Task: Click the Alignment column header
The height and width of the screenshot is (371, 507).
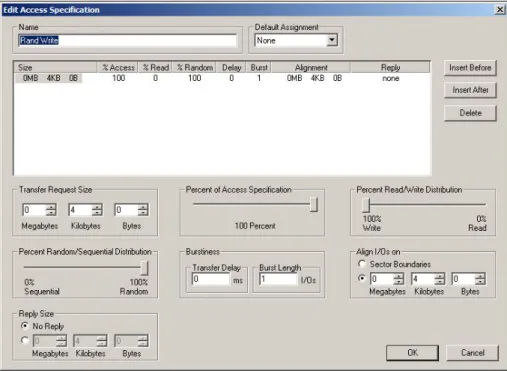Action: pos(311,68)
